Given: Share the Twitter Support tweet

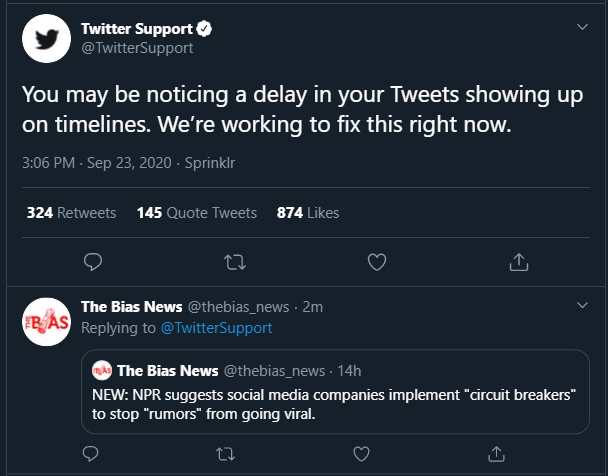Looking at the screenshot, I should pyautogui.click(x=519, y=262).
